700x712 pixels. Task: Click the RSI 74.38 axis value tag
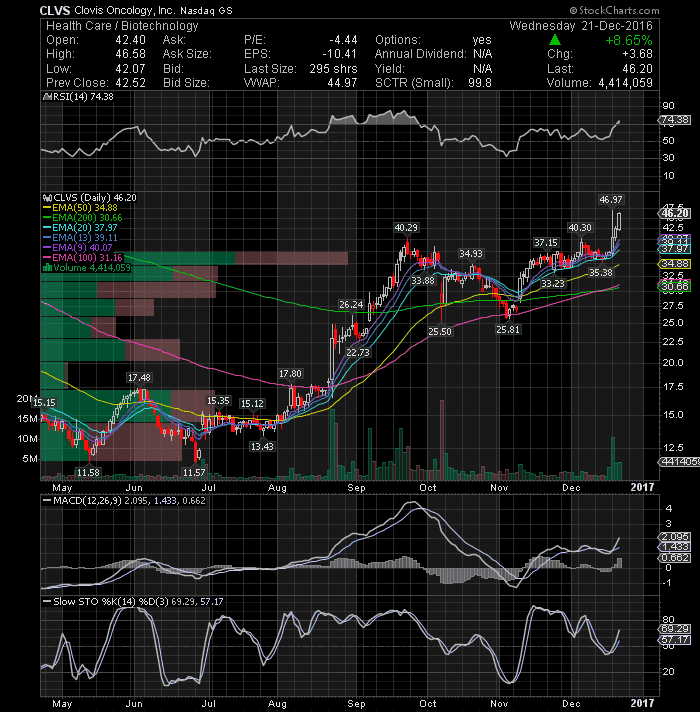(x=675, y=120)
